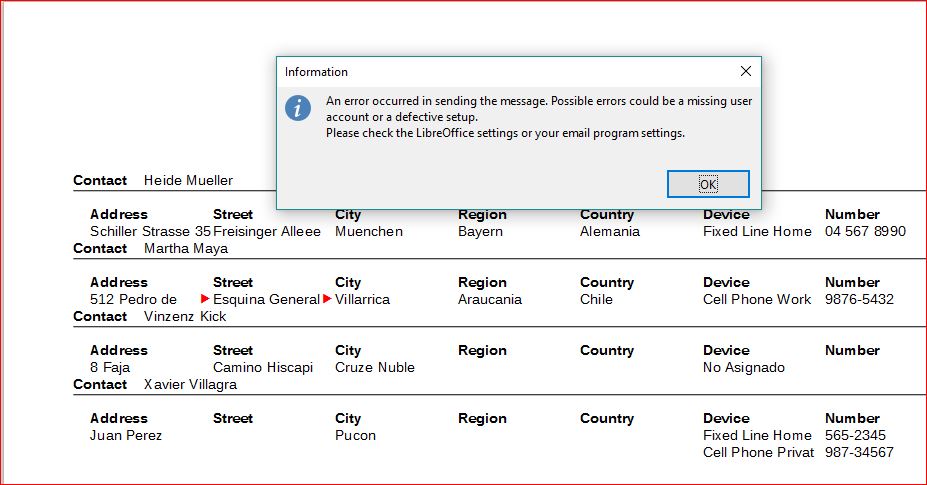This screenshot has height=485, width=927.
Task: Click the contact name Xavier Villagra
Action: 190,385
